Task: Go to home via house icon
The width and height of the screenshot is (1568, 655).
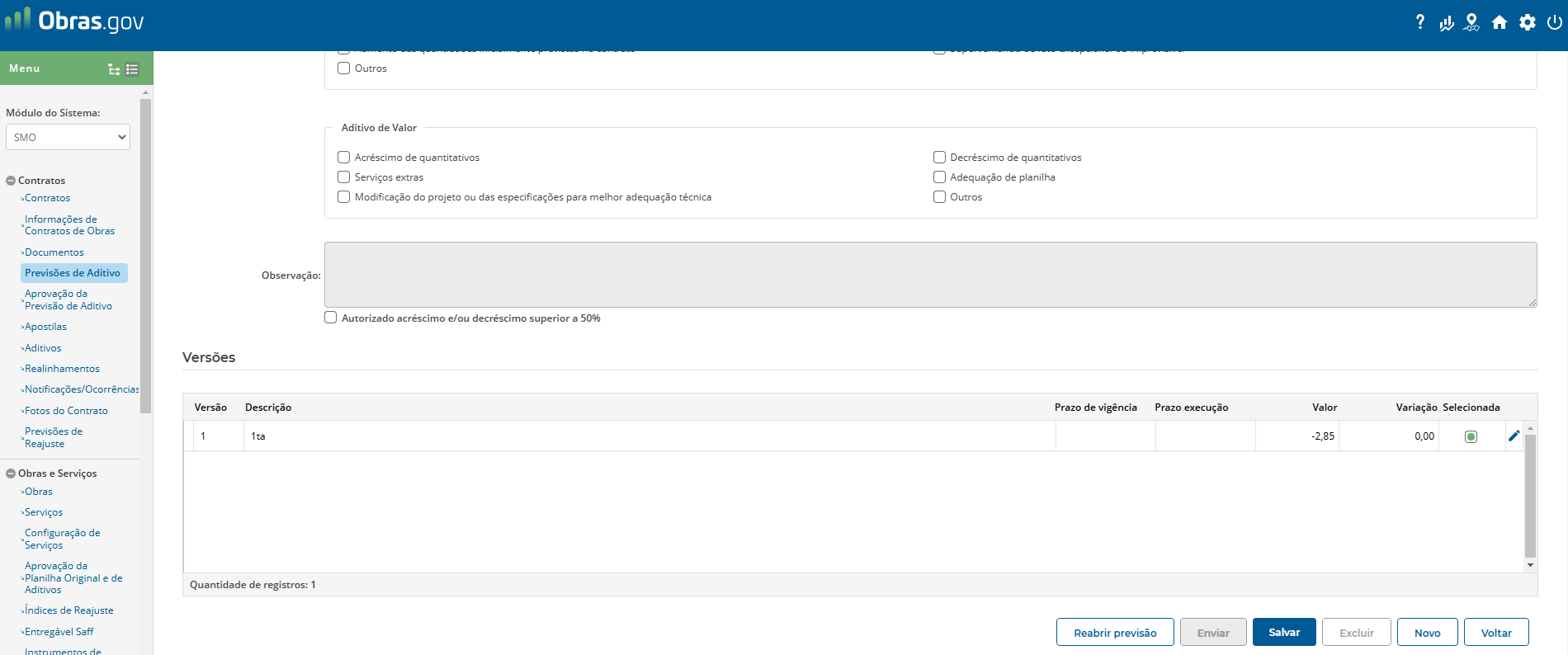Action: (1500, 22)
